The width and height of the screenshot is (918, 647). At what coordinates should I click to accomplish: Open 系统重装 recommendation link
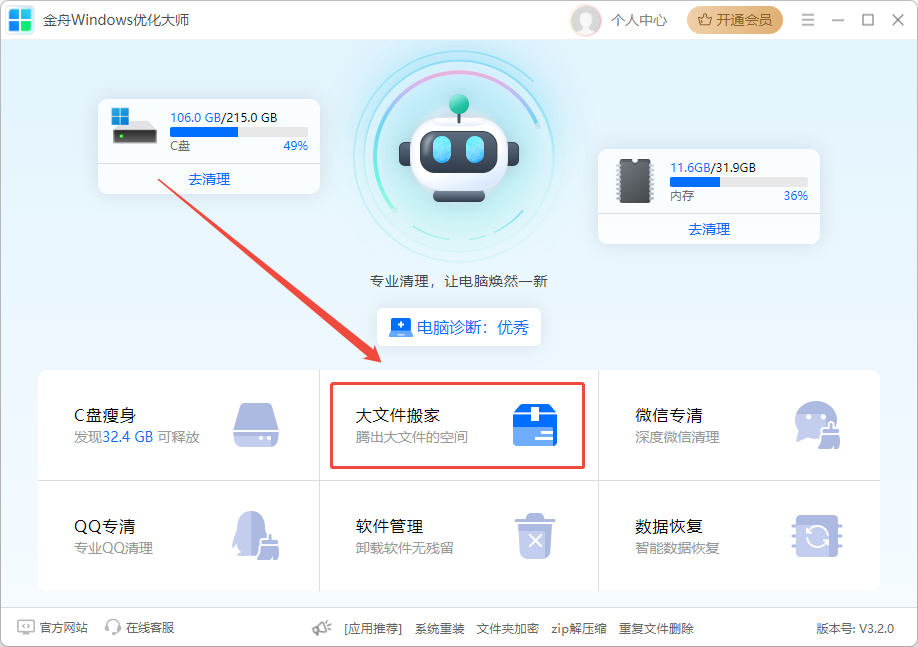pyautogui.click(x=440, y=629)
